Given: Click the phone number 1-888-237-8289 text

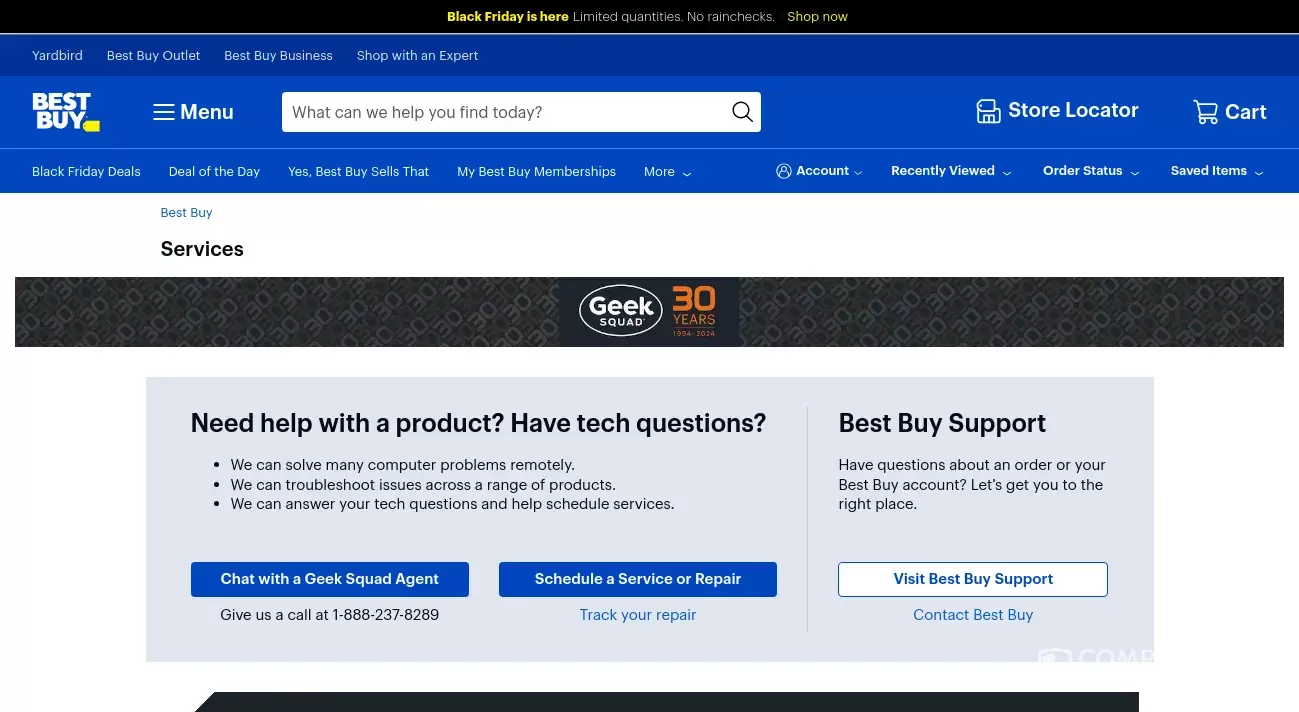Looking at the screenshot, I should coord(386,615).
